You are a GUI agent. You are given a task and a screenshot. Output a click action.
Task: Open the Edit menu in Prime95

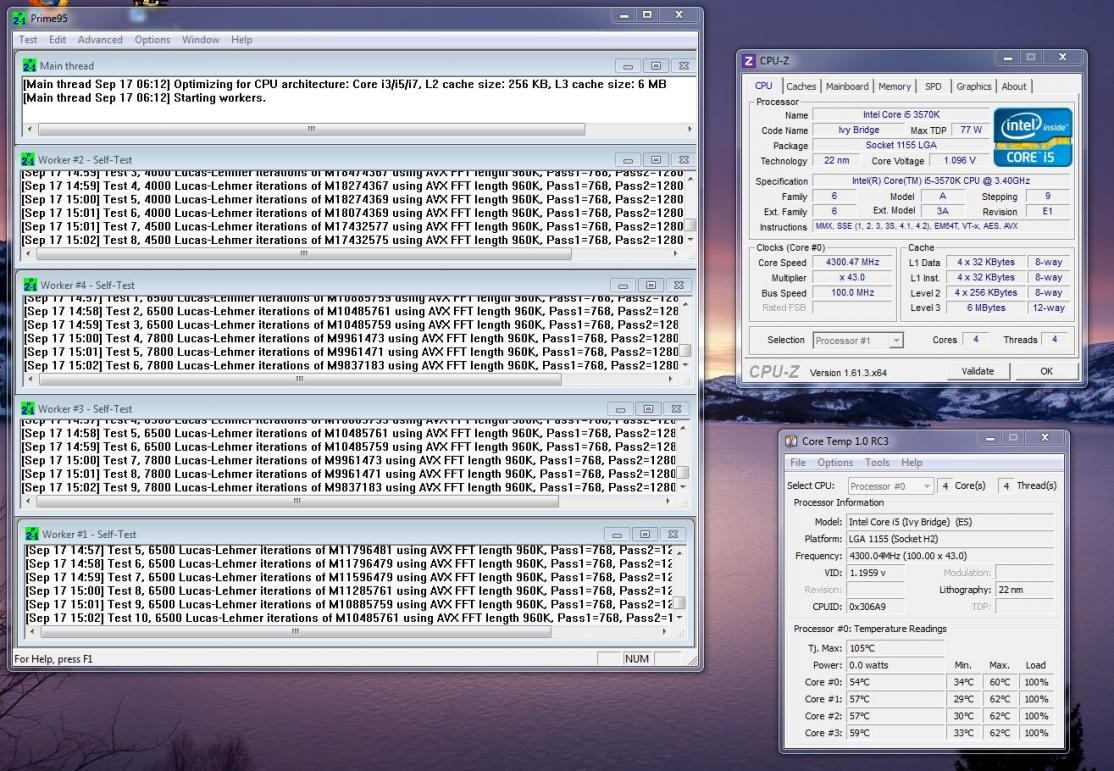58,40
